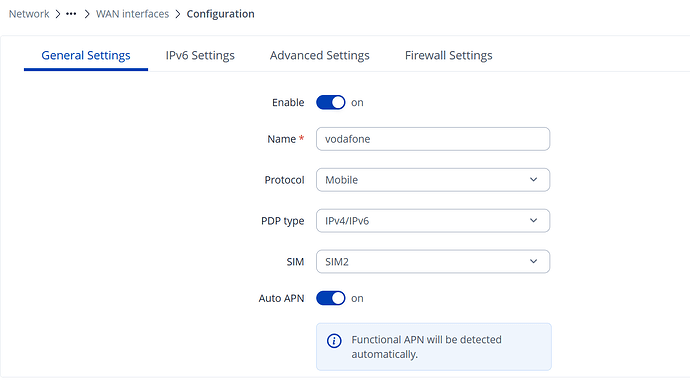Open the Protocol dropdown showing Mobile
690x392 pixels.
(x=433, y=180)
